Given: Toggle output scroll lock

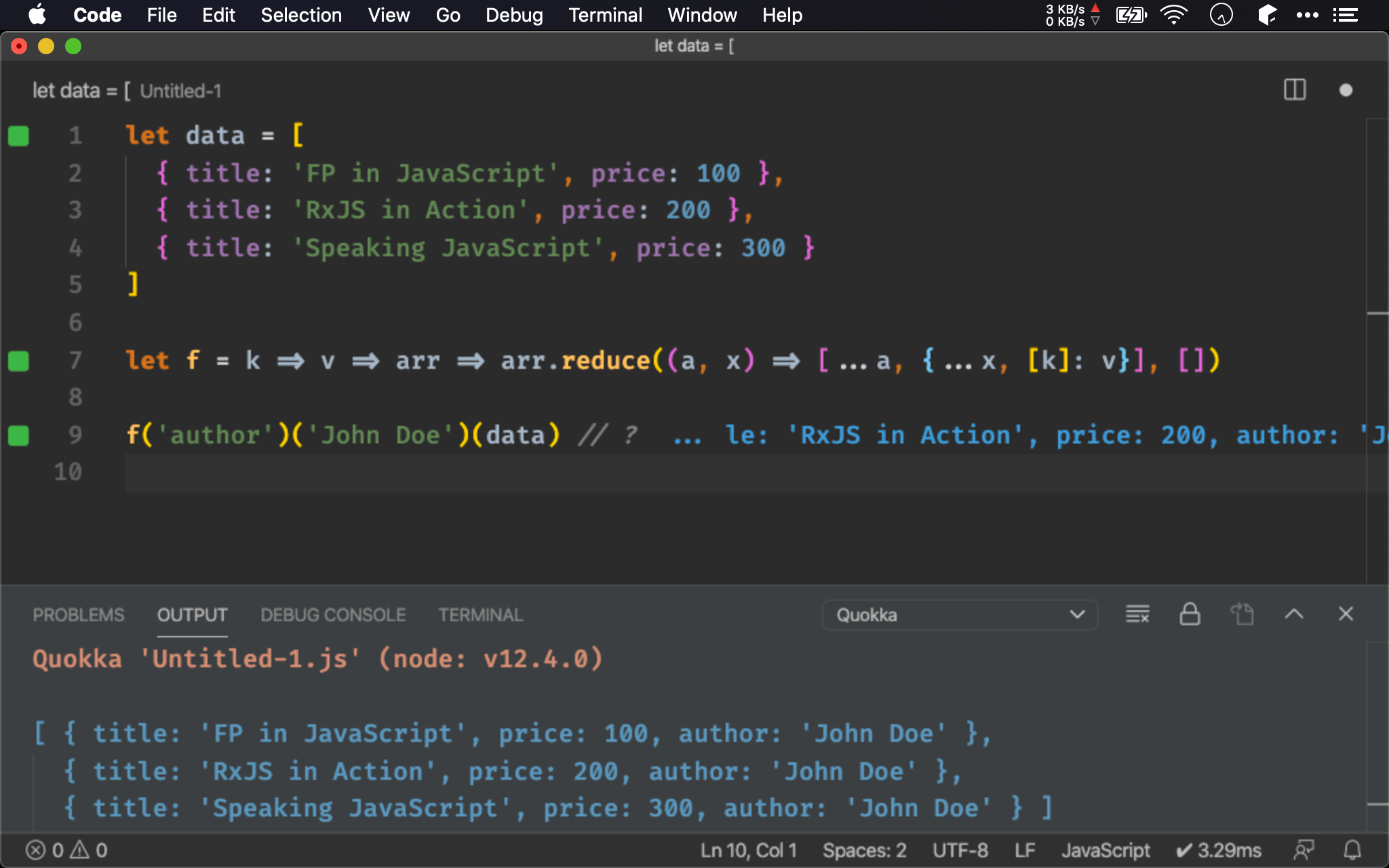Looking at the screenshot, I should coord(1190,614).
